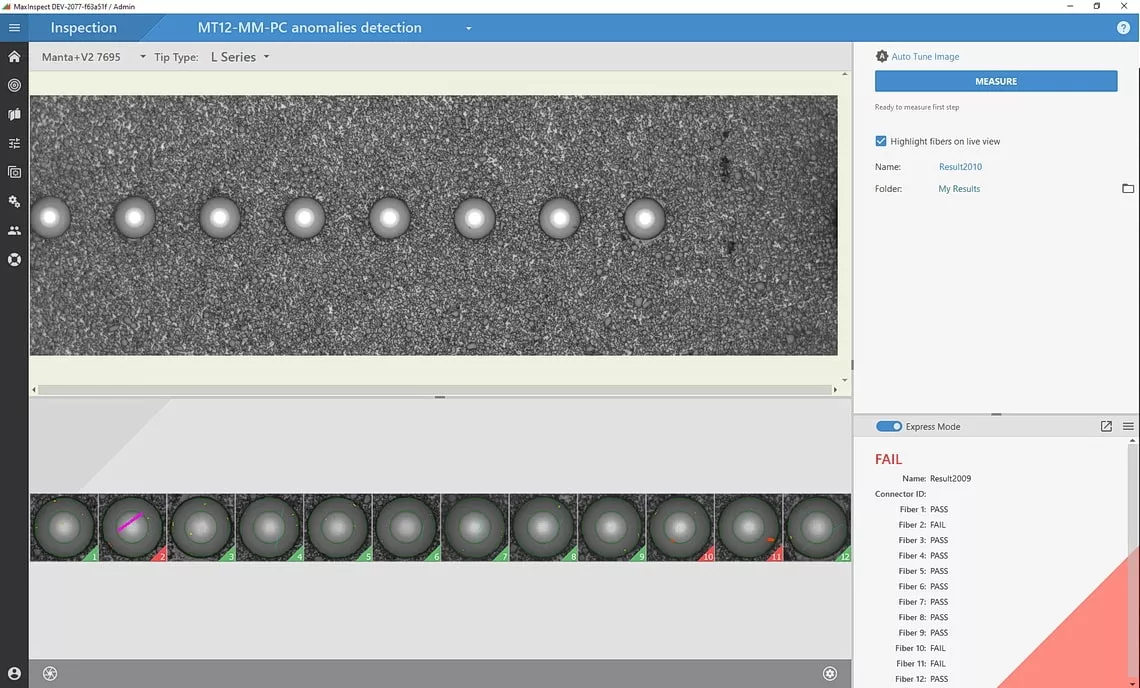Click 'Ready to measure first step' status
1140x688 pixels.
tap(917, 107)
